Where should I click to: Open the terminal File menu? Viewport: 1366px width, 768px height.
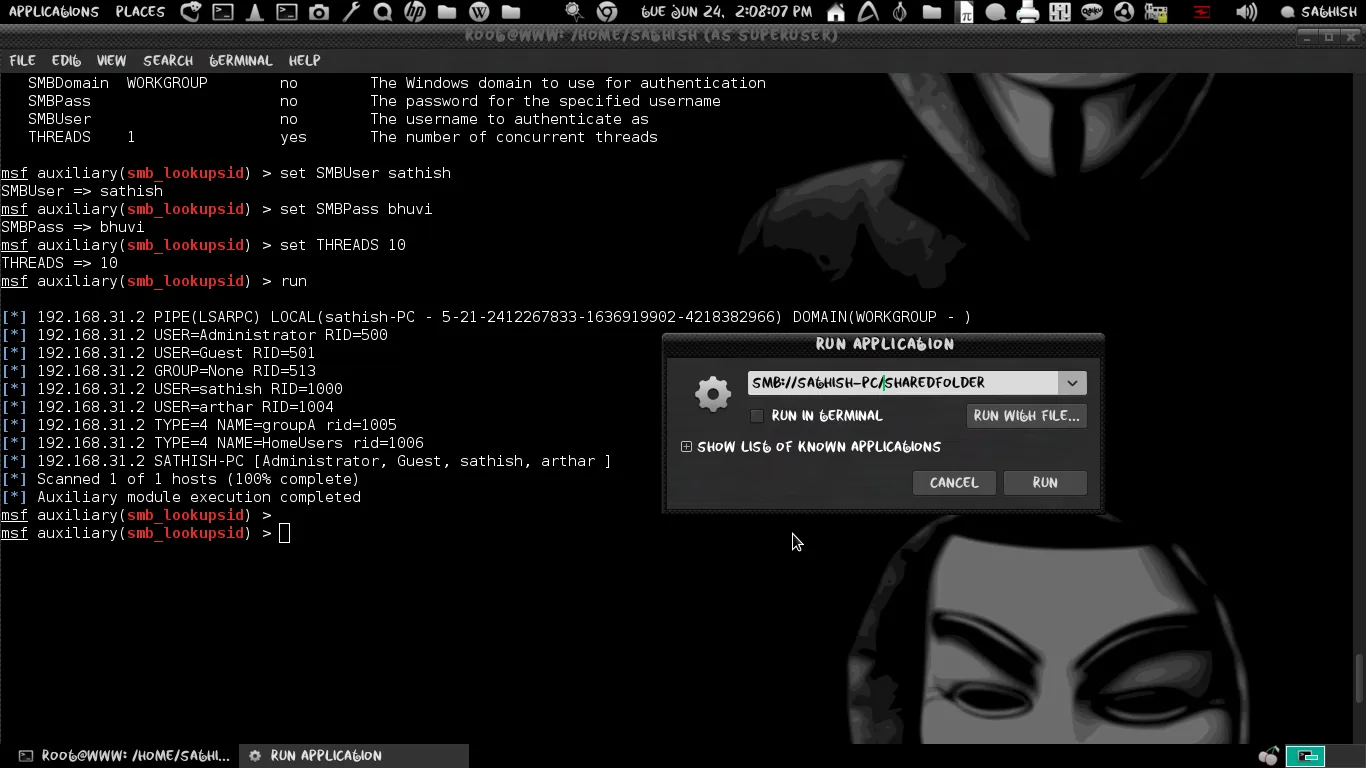tap(22, 61)
